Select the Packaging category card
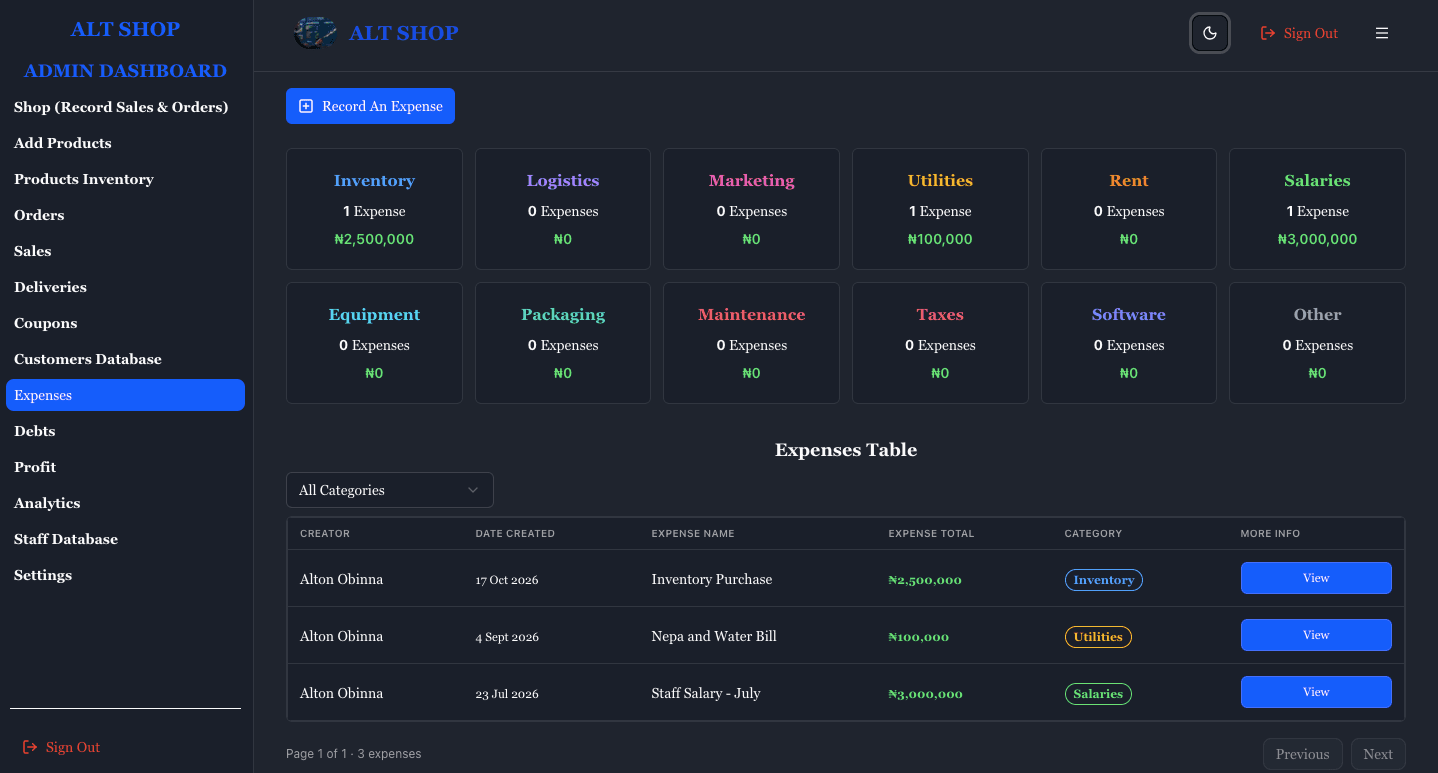The image size is (1438, 773). click(x=563, y=343)
